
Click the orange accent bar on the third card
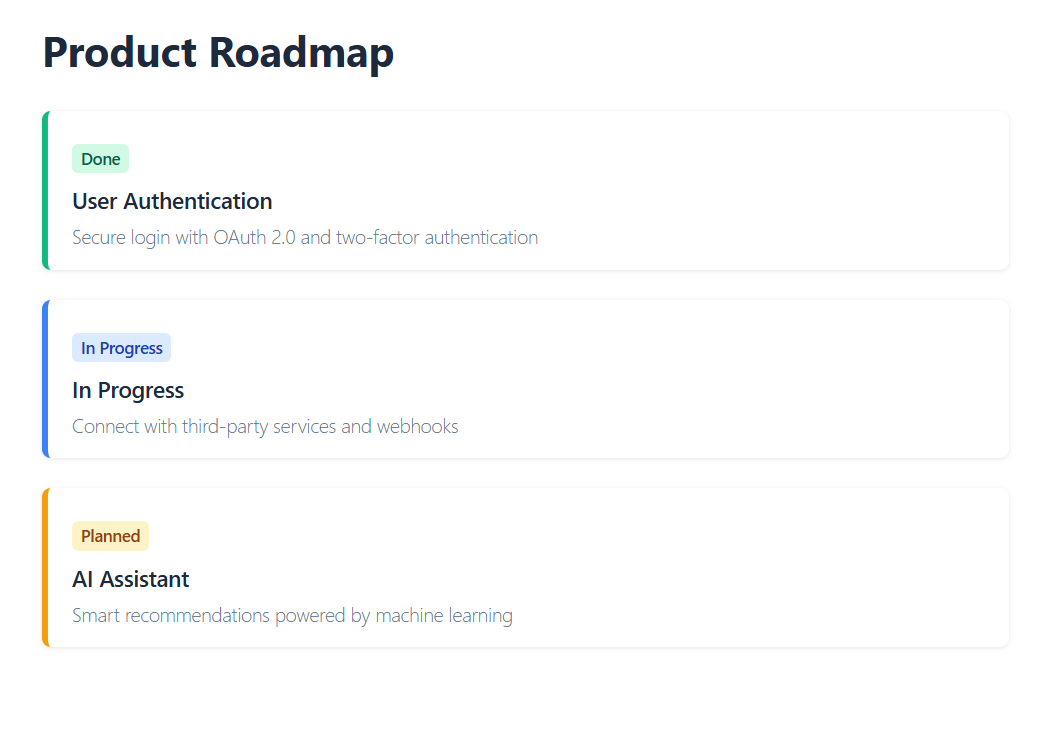(x=45, y=568)
